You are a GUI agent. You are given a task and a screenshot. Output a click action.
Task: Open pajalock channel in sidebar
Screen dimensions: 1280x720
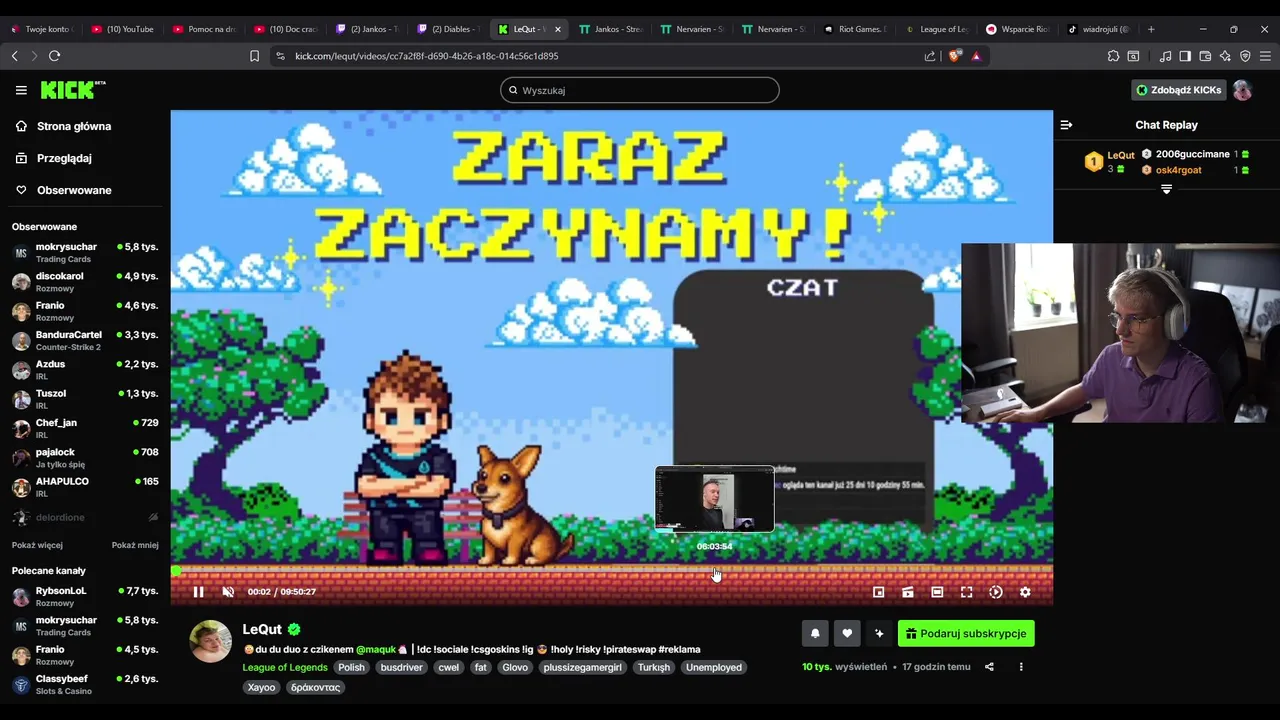click(x=85, y=458)
